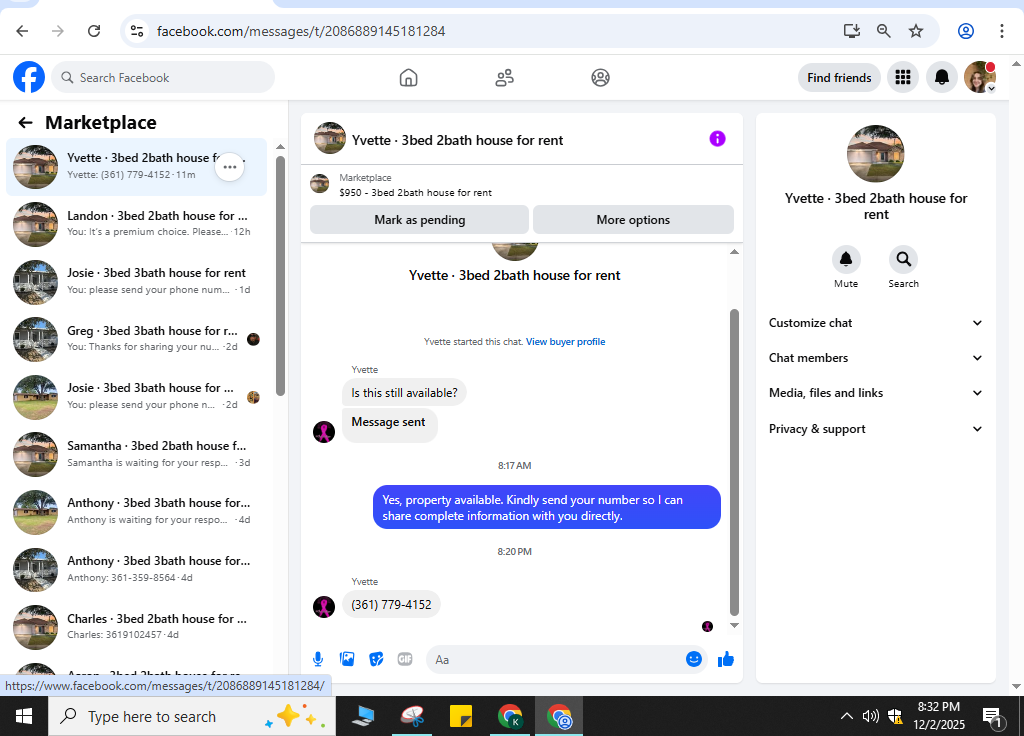Click the large house photo in right panel
This screenshot has width=1024, height=736.
pos(875,153)
